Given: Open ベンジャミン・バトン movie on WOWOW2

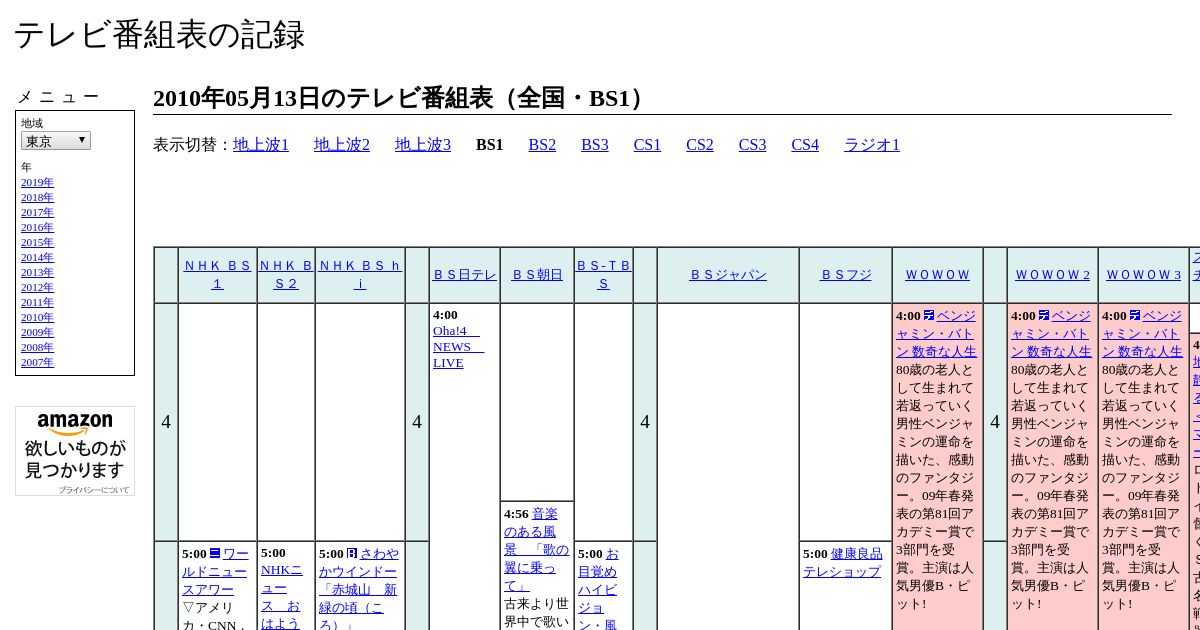Looking at the screenshot, I should 1052,334.
